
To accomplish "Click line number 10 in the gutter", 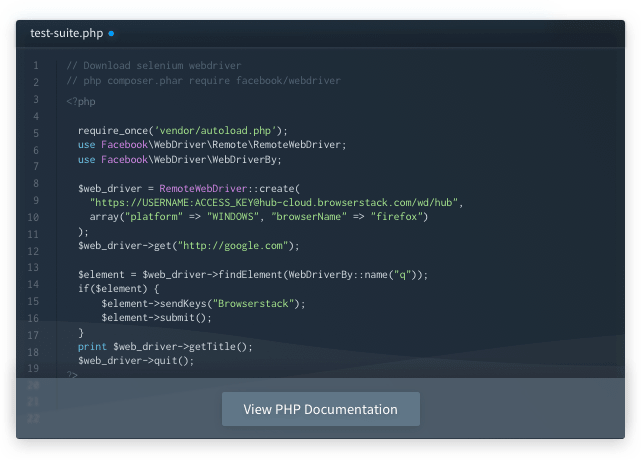I will [33, 217].
